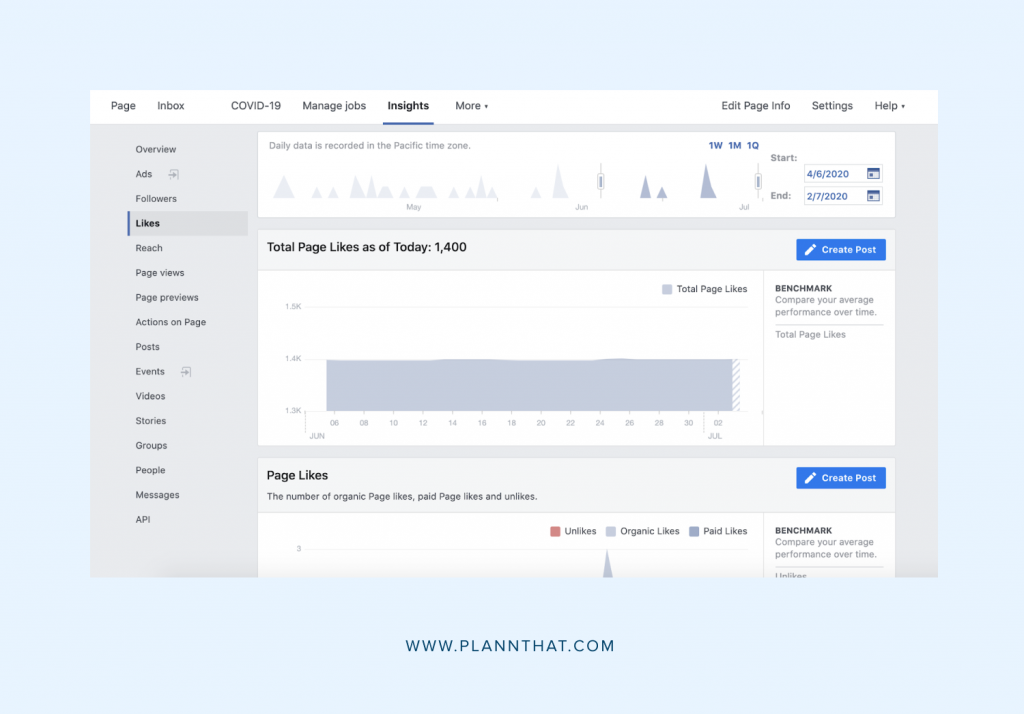Click the Paid Likes legend square
Image resolution: width=1024 pixels, height=714 pixels.
tap(696, 531)
